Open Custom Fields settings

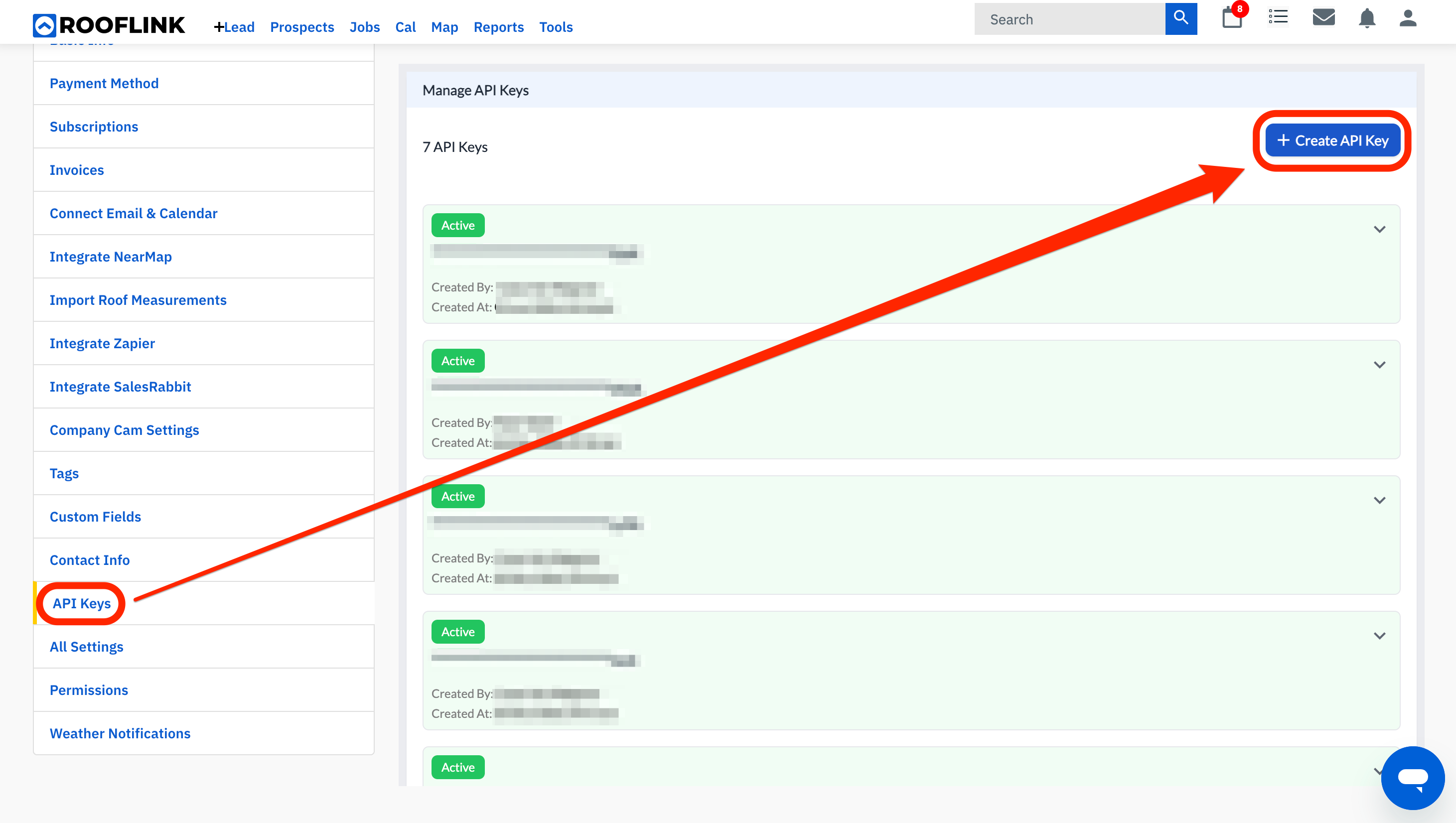coord(203,517)
